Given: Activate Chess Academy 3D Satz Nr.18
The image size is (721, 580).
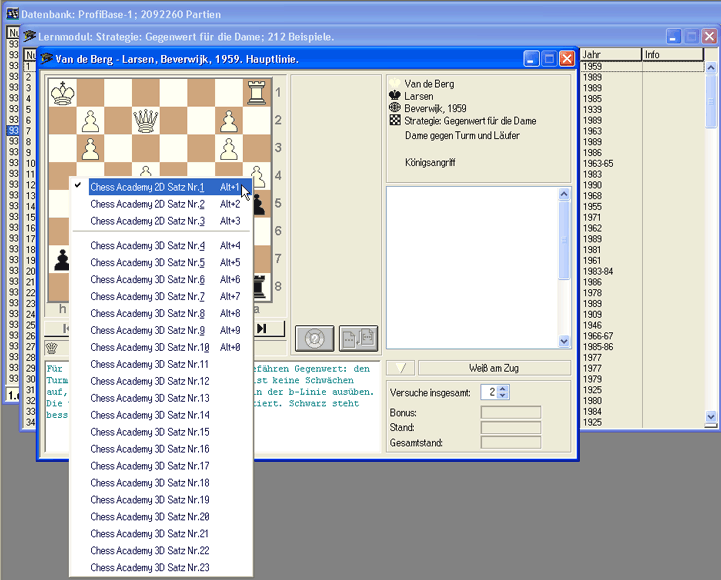Looking at the screenshot, I should [162, 483].
